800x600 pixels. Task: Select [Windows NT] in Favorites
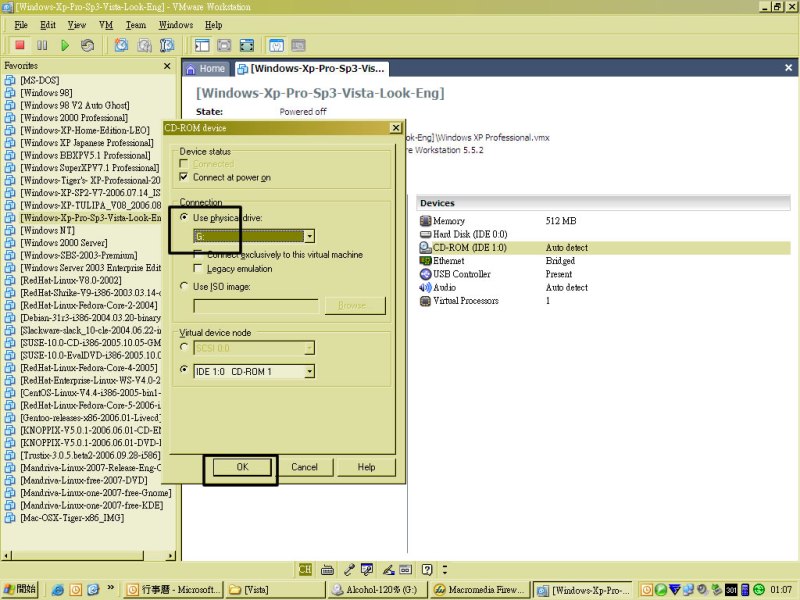pyautogui.click(x=47, y=230)
